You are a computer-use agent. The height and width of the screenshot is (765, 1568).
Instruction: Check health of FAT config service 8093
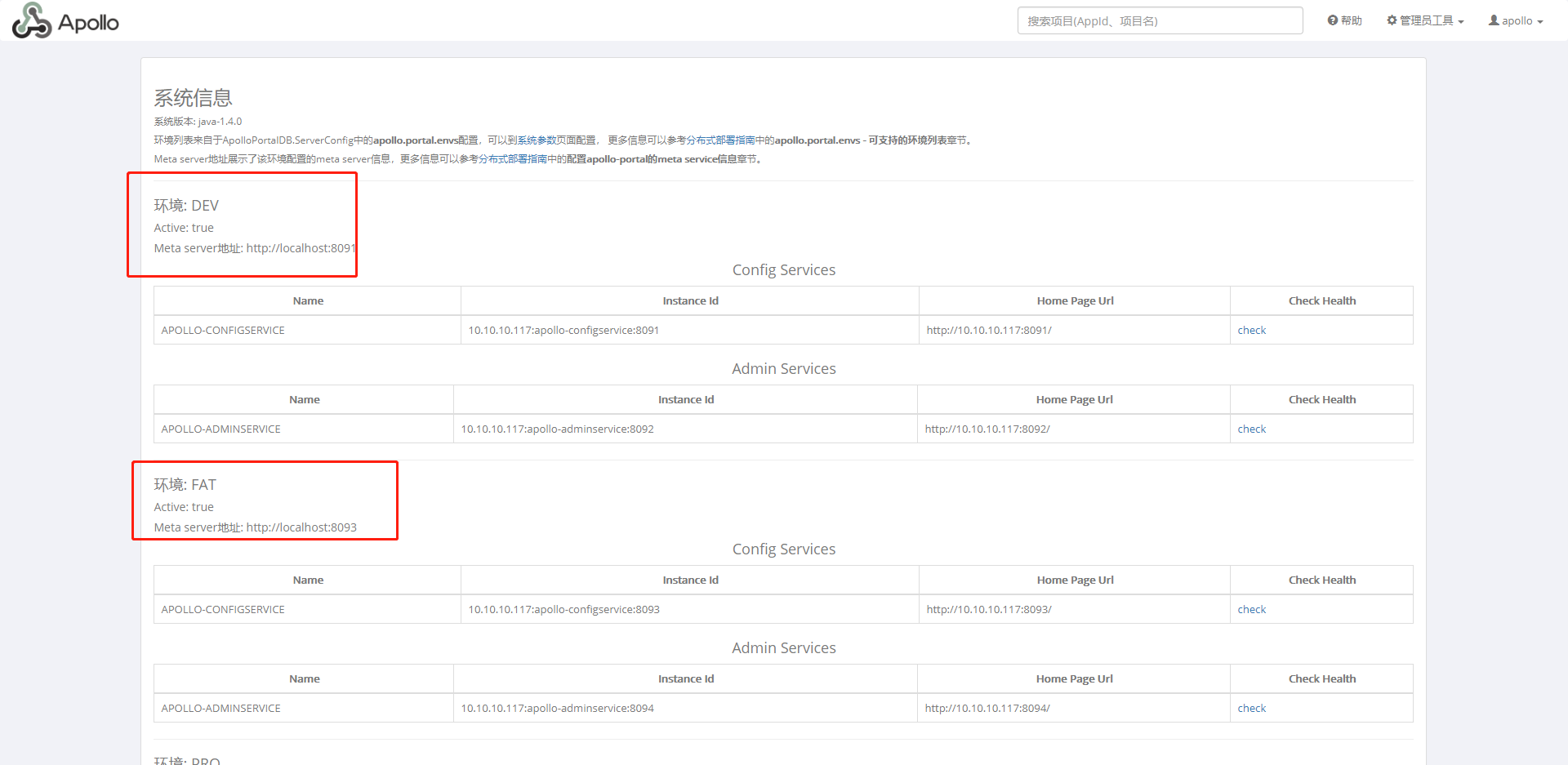point(1251,609)
